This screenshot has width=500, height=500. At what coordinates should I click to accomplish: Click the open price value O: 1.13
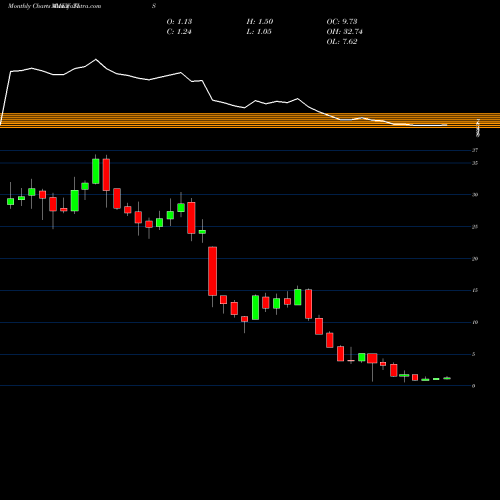point(179,22)
